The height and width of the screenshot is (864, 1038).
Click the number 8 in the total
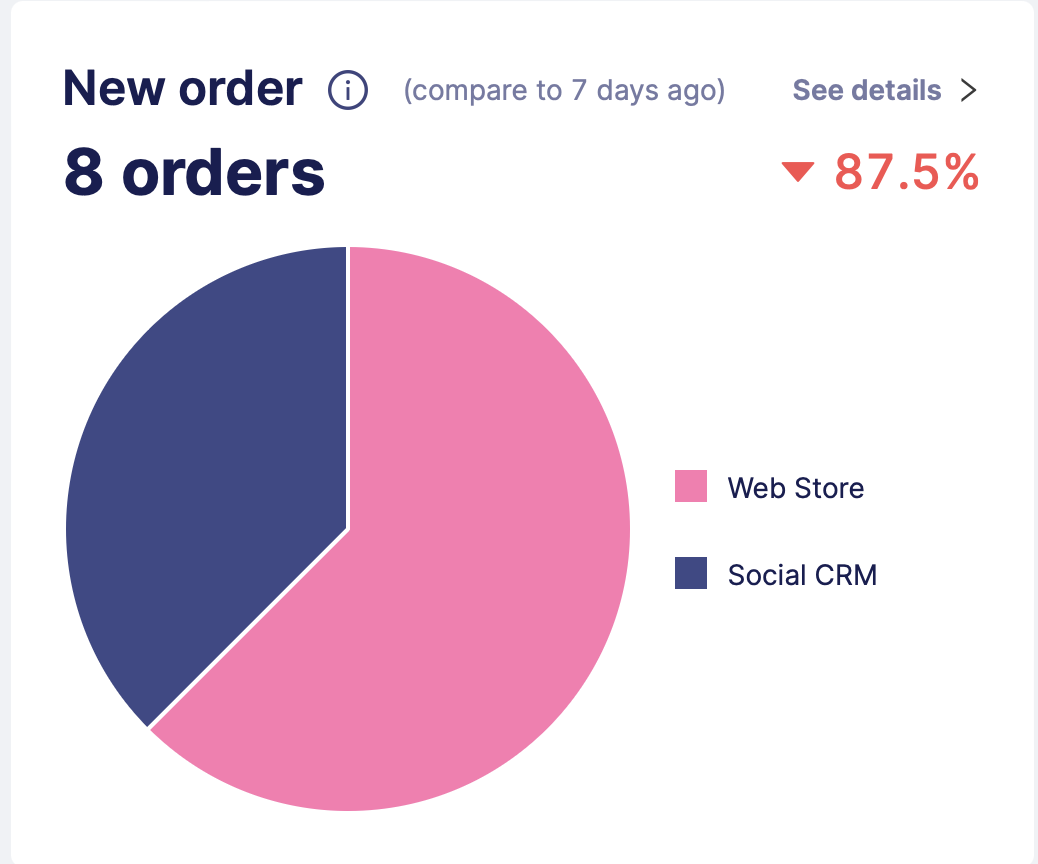pos(81,172)
